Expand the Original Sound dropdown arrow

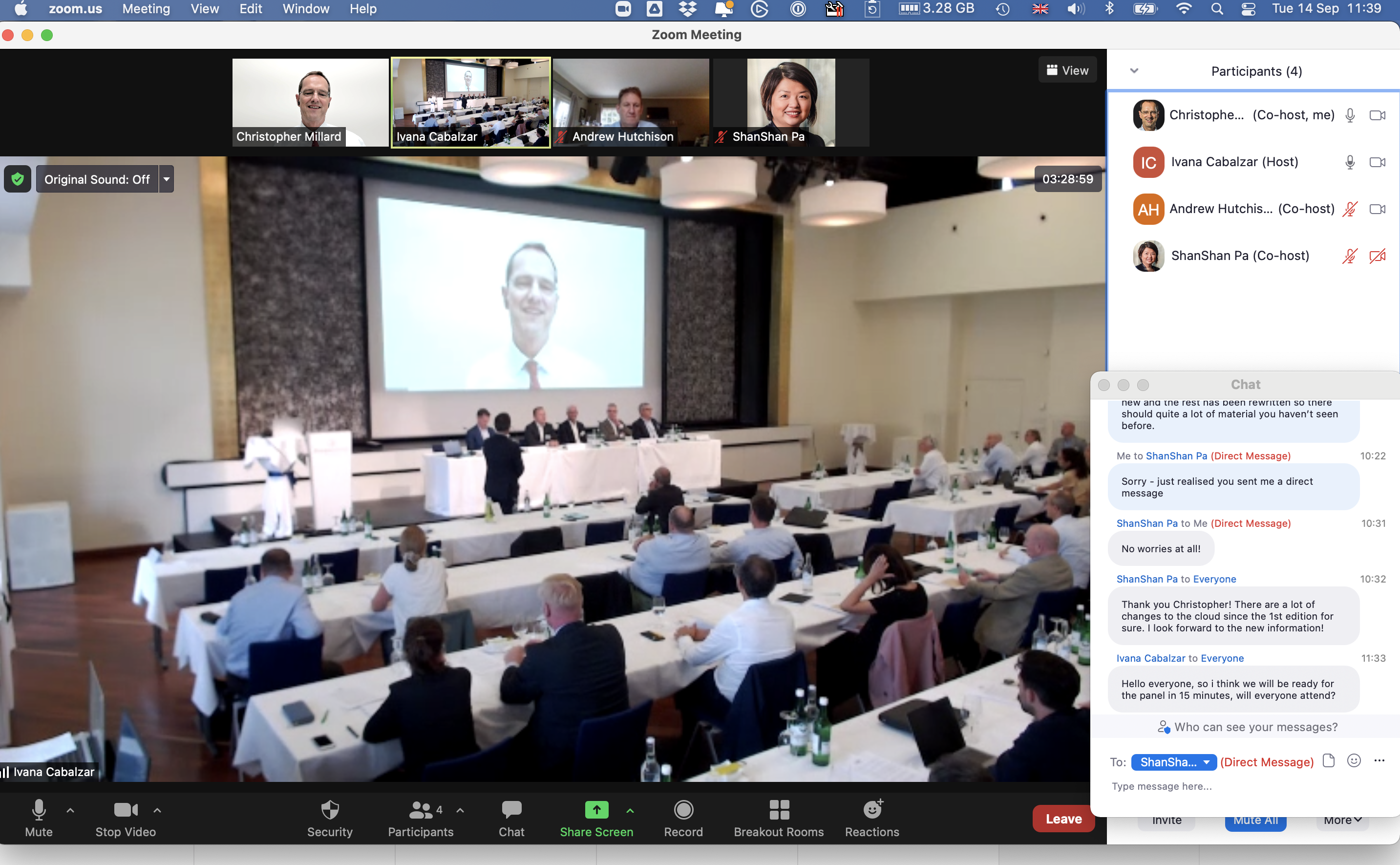(167, 179)
